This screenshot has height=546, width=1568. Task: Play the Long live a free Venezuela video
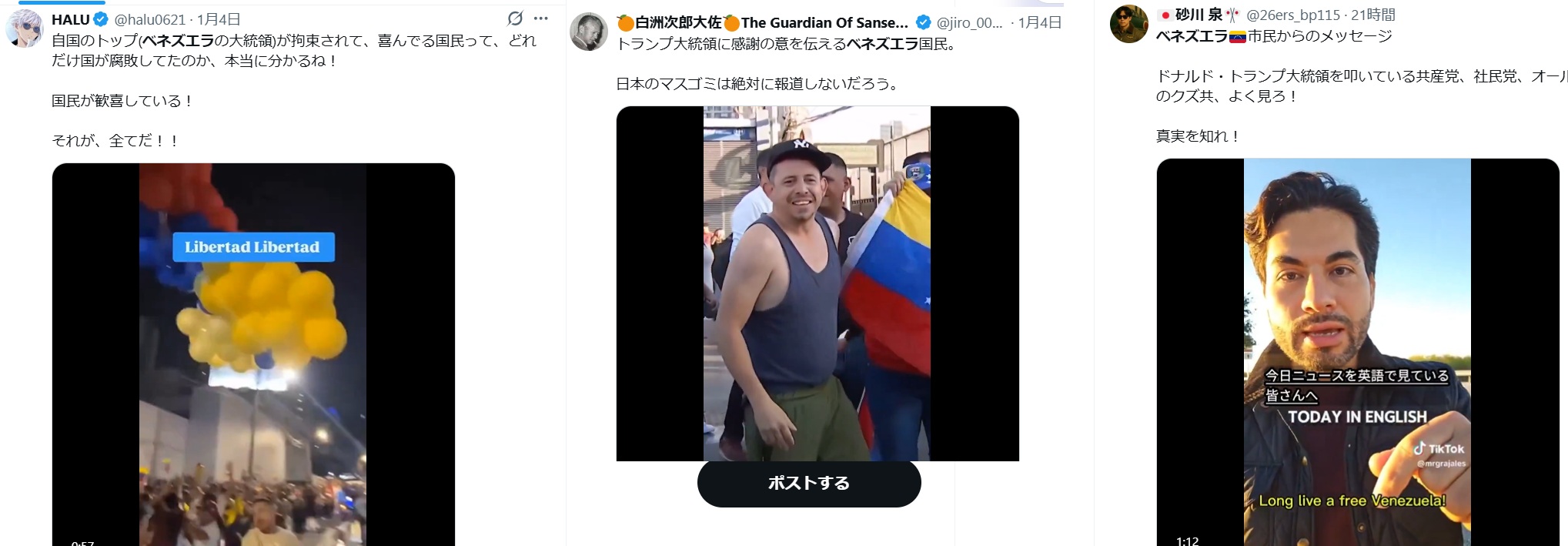pos(1358,352)
